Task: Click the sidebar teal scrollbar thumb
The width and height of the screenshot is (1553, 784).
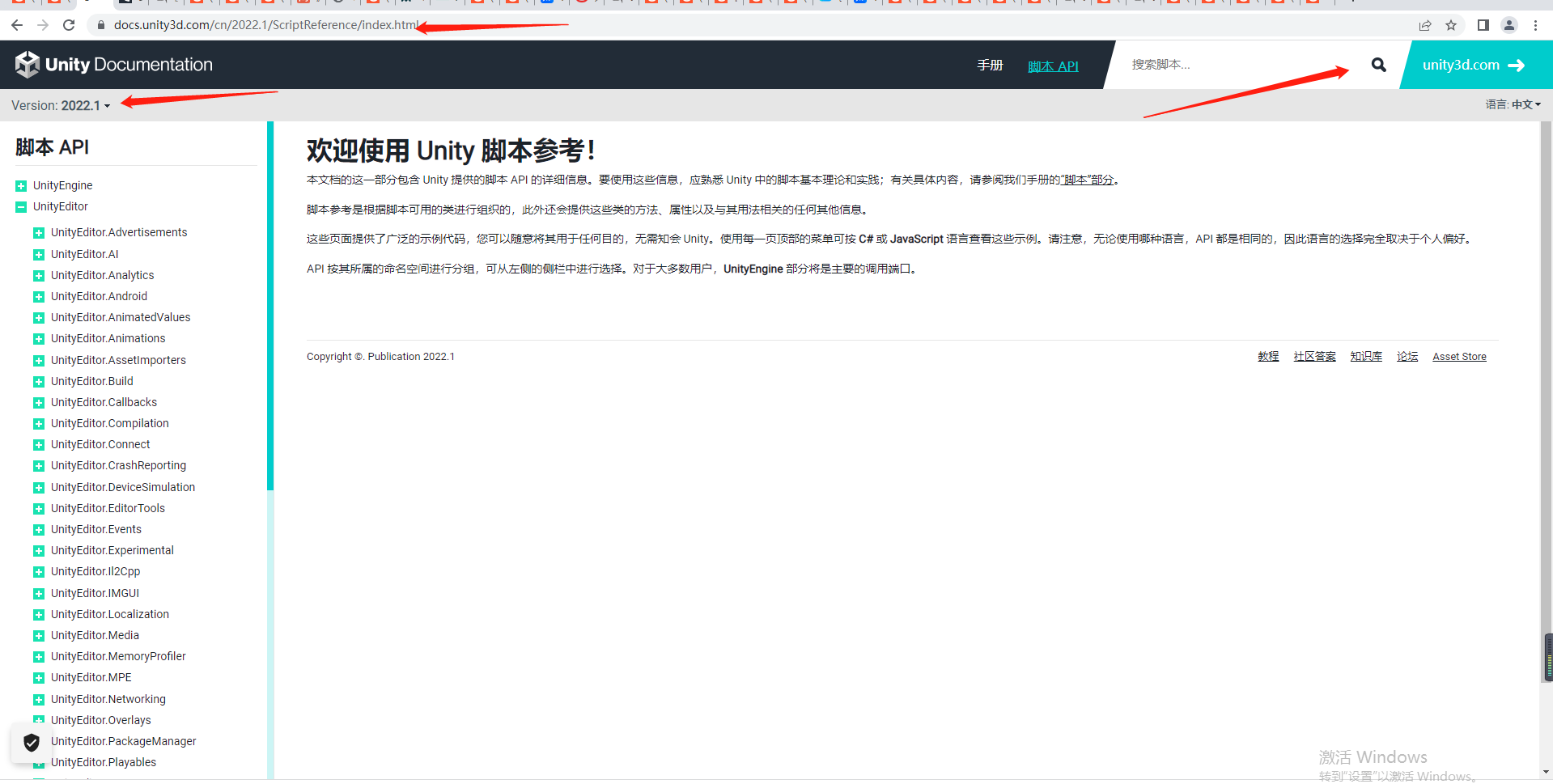Action: click(x=270, y=306)
